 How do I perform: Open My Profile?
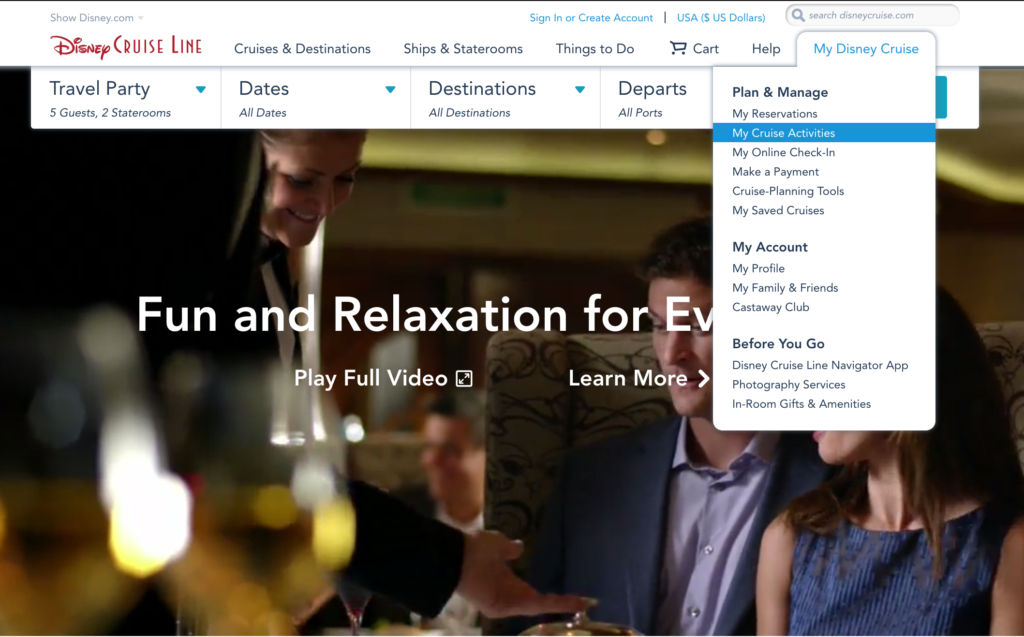pos(758,269)
